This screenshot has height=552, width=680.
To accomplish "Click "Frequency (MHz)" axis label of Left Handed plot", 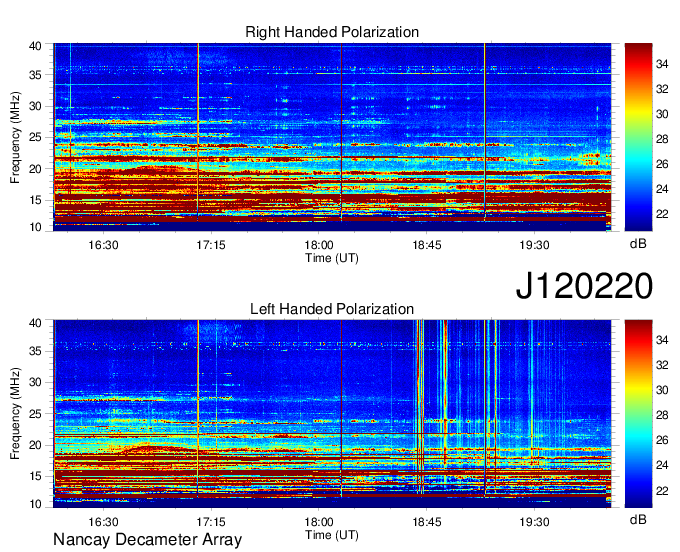I will pyautogui.click(x=15, y=414).
